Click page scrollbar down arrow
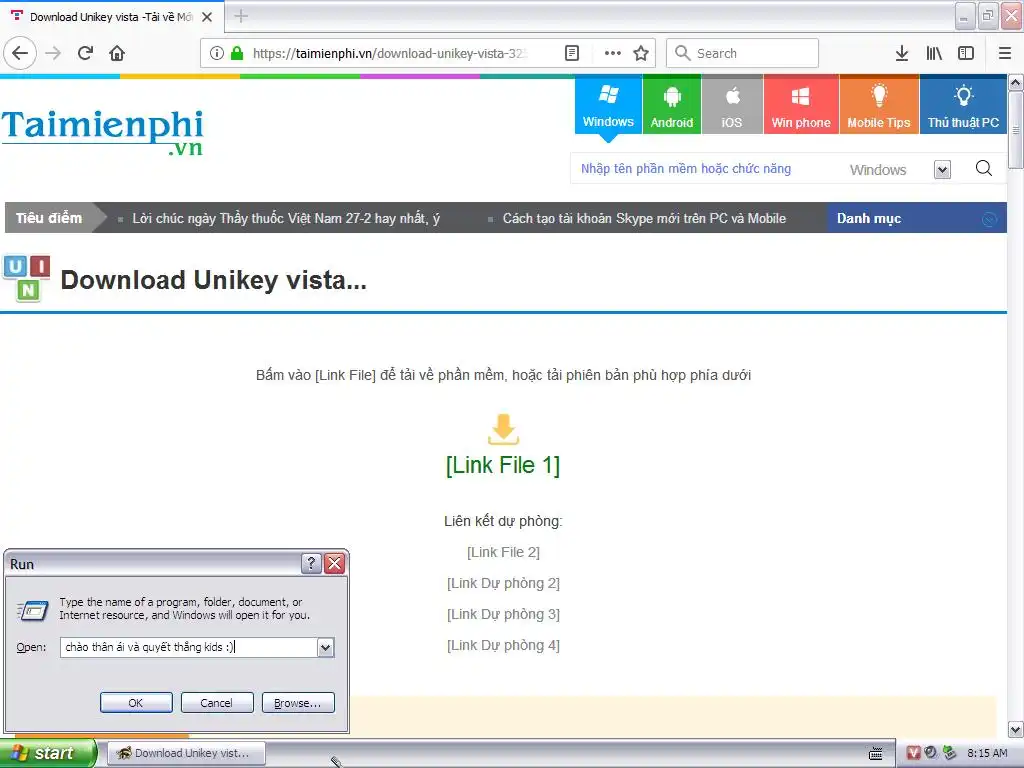This screenshot has width=1024, height=768. 1016,729
